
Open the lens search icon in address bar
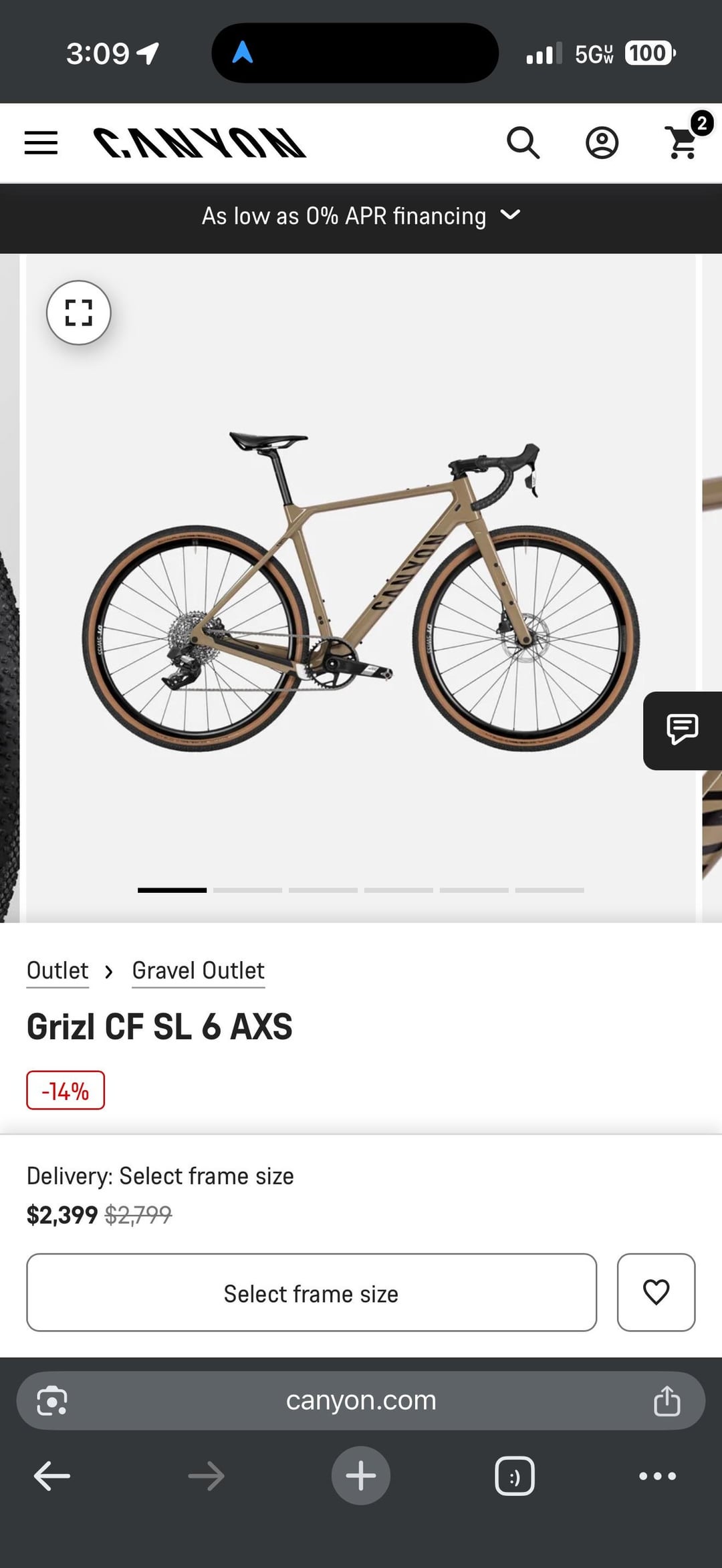click(x=52, y=1400)
